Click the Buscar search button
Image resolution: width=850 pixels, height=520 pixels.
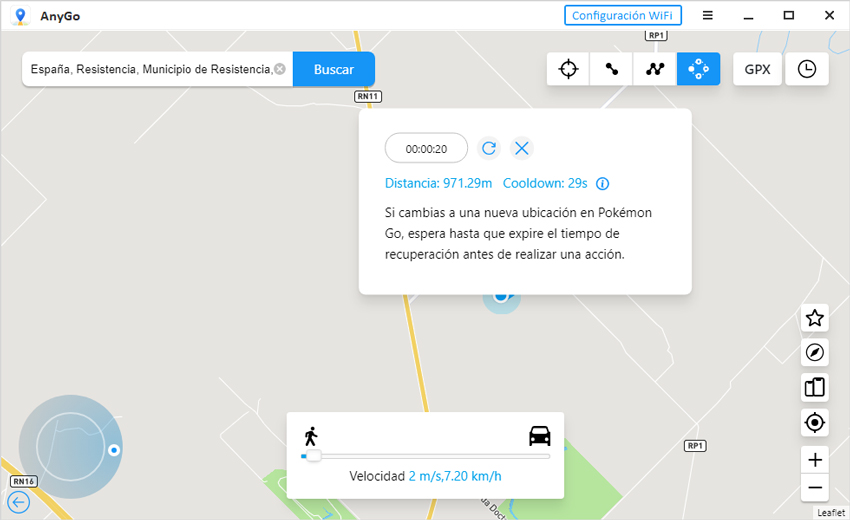tap(334, 69)
